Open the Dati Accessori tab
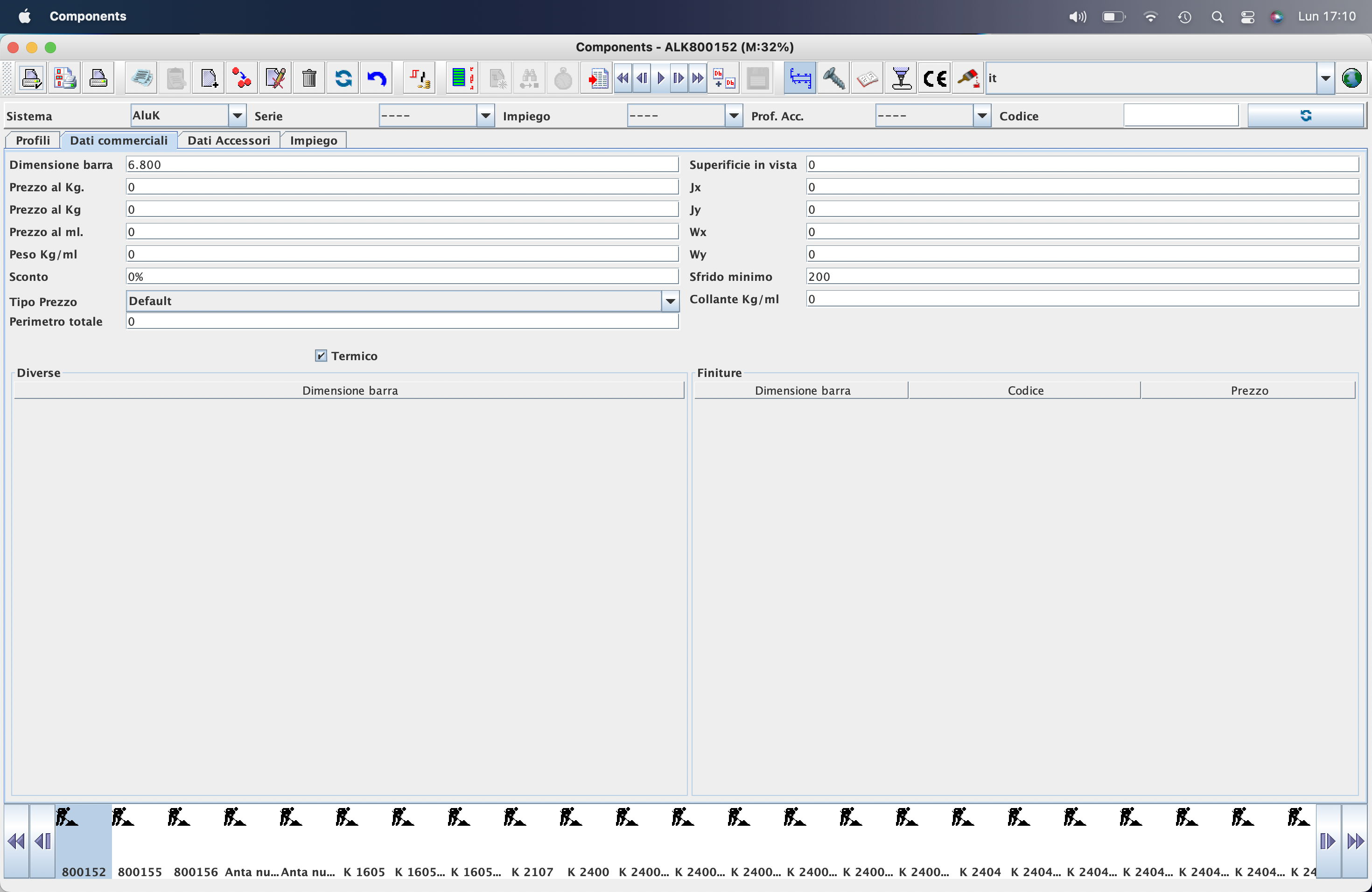The width and height of the screenshot is (1372, 892). pos(229,140)
